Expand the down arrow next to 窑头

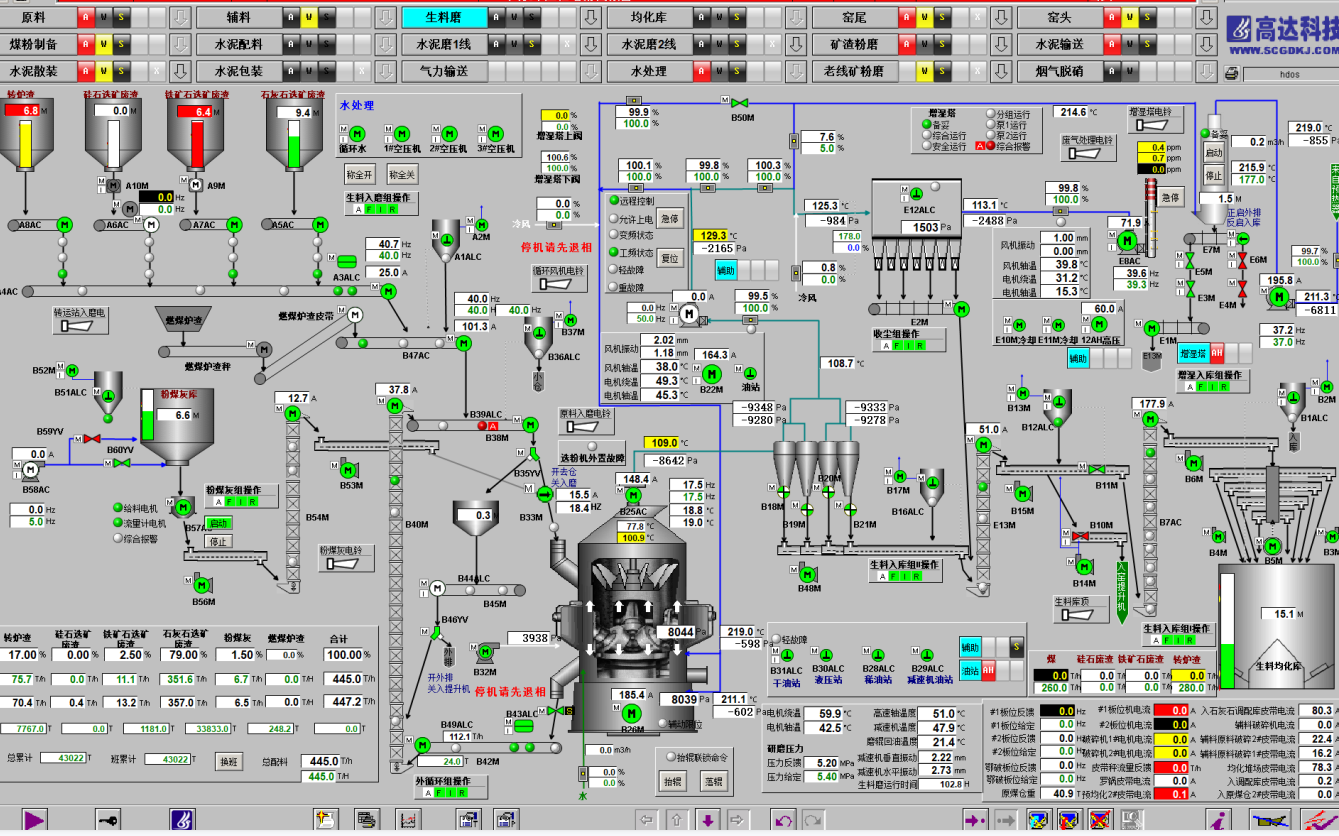point(1207,18)
